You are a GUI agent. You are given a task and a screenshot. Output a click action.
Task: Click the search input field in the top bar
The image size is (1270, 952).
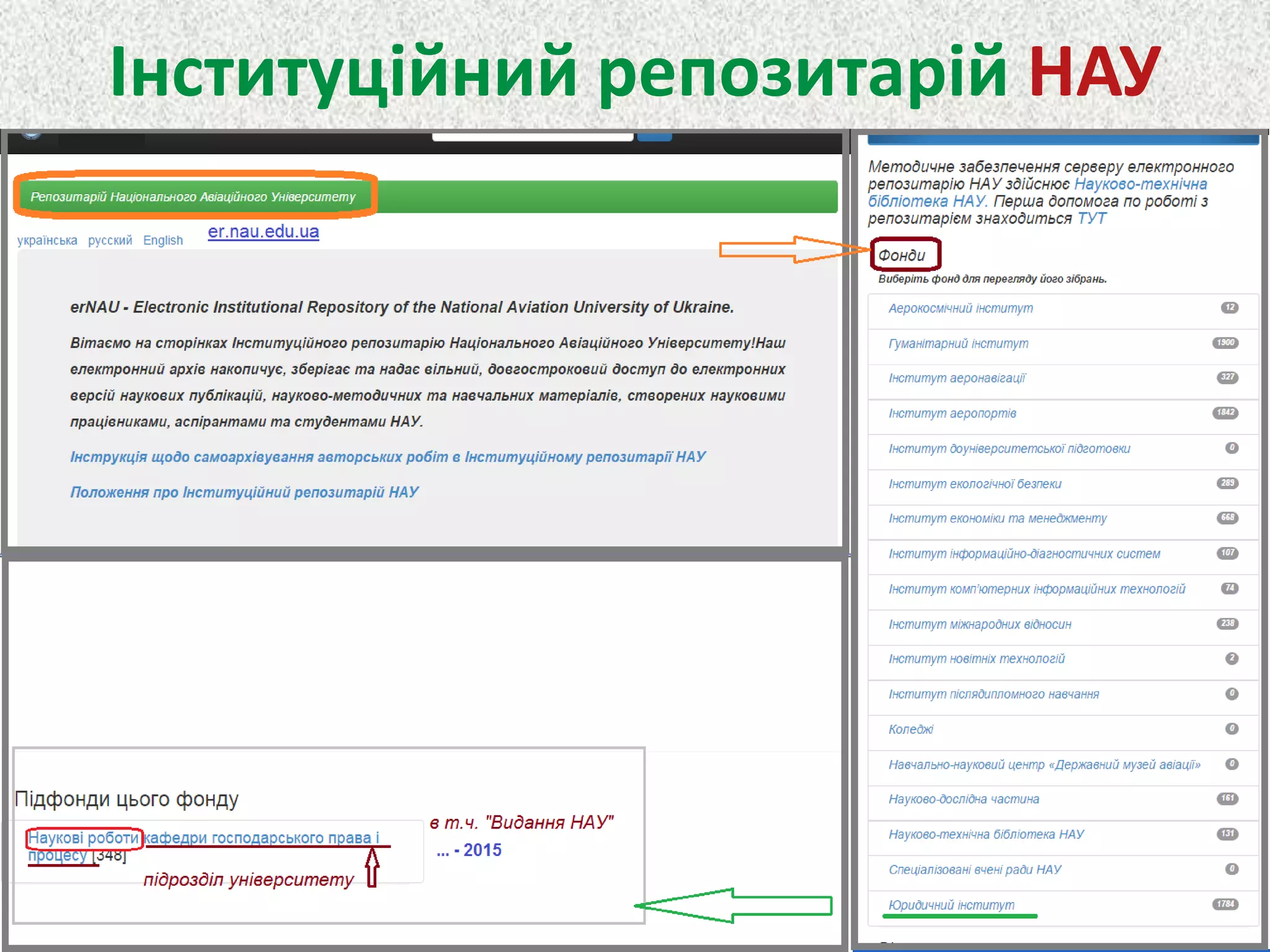click(533, 136)
